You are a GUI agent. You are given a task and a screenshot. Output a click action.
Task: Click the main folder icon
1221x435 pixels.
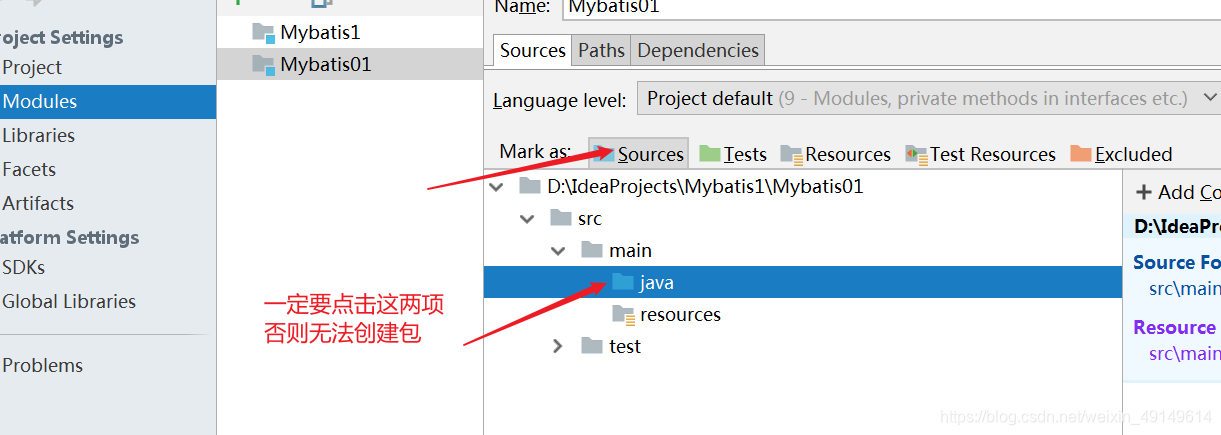[592, 250]
